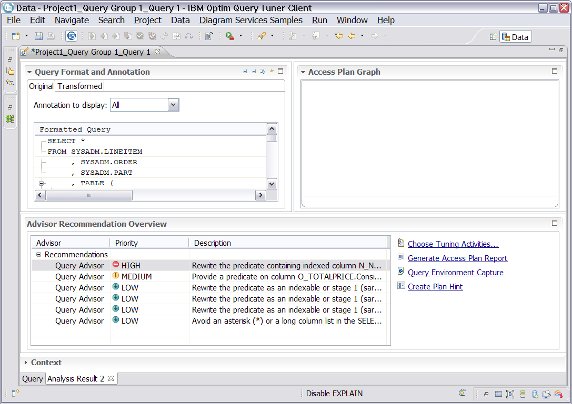This screenshot has height=404, width=572.
Task: Close the Project1_Query Group 1_Query 1 editor tab
Action: pyautogui.click(x=158, y=52)
